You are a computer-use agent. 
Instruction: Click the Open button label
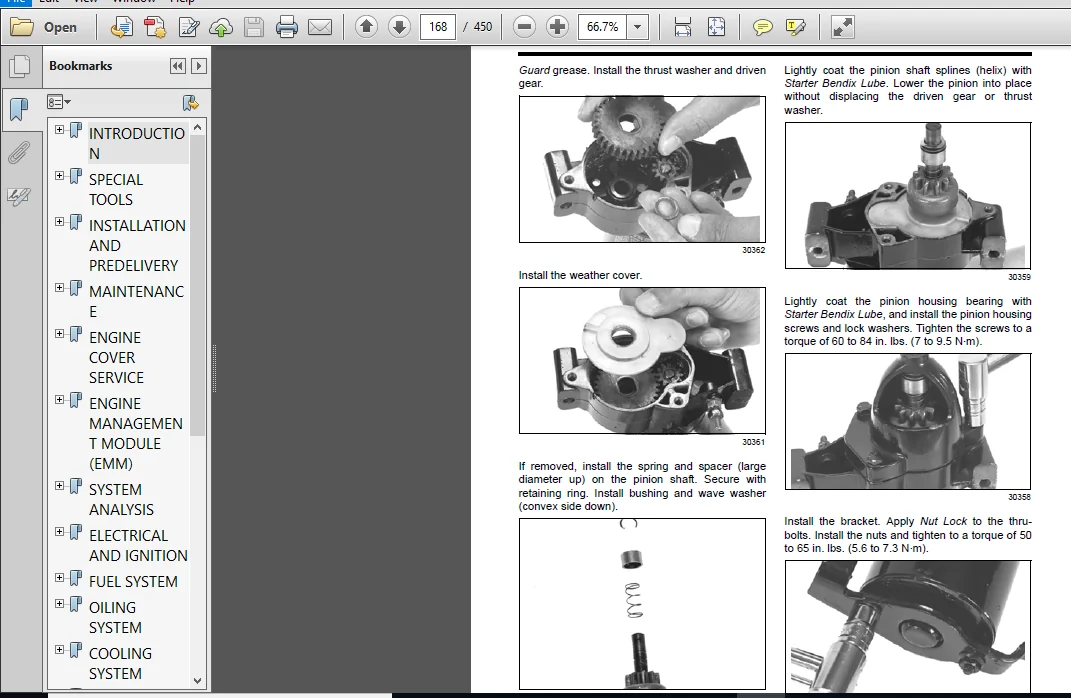coord(60,27)
